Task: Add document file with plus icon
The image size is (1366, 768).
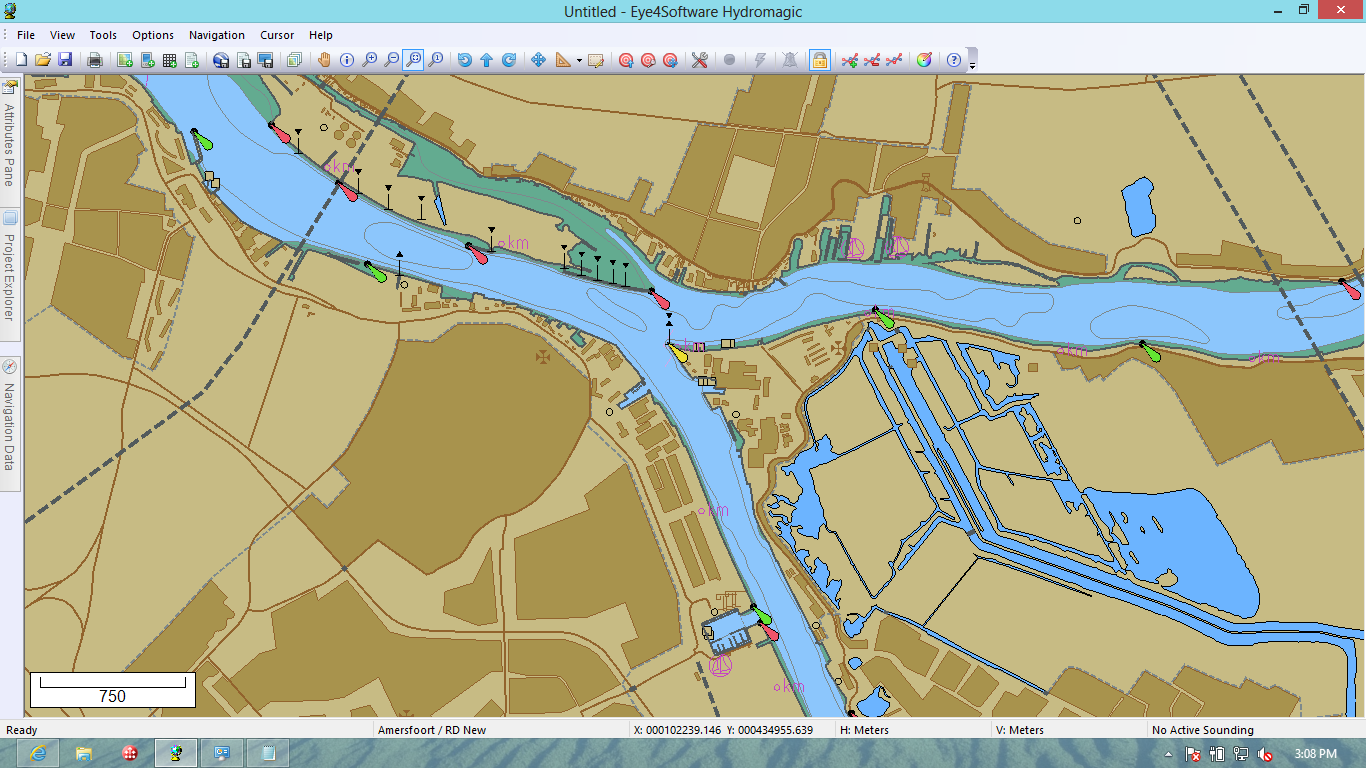Action: tap(191, 60)
